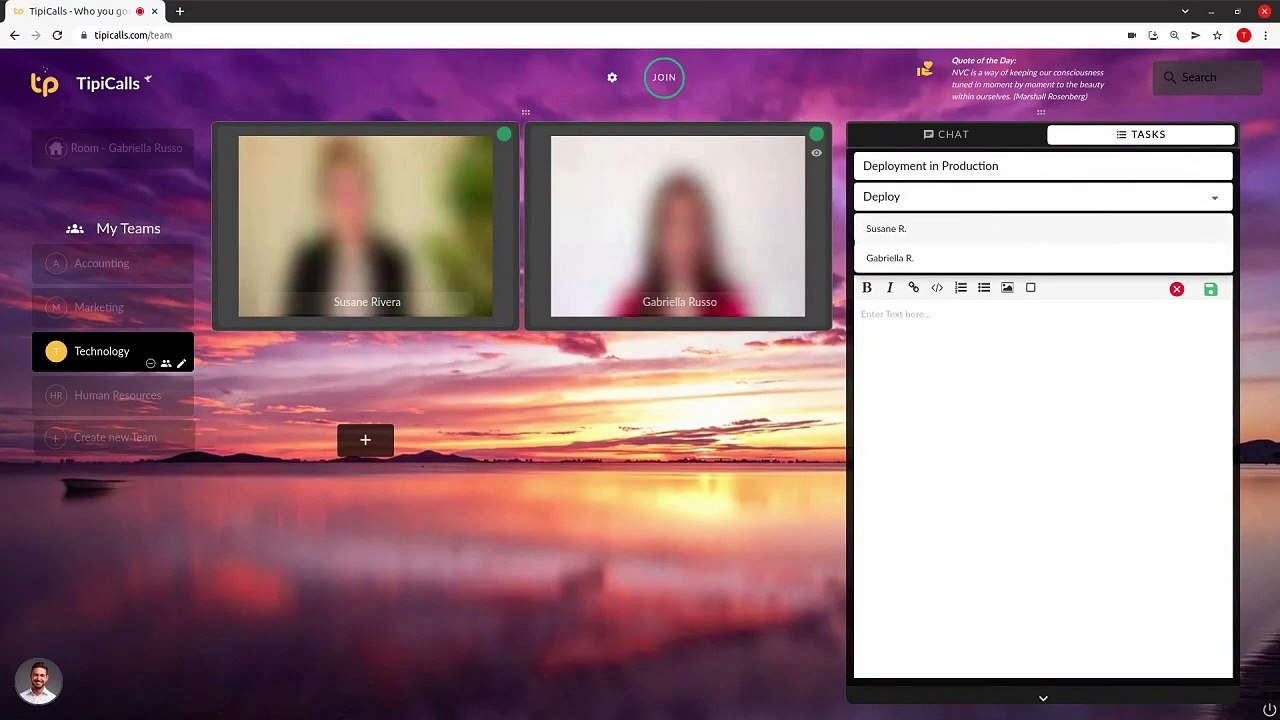Toggle the eye icon on Gabriella Russo's video
The height and width of the screenshot is (720, 1280).
point(816,153)
